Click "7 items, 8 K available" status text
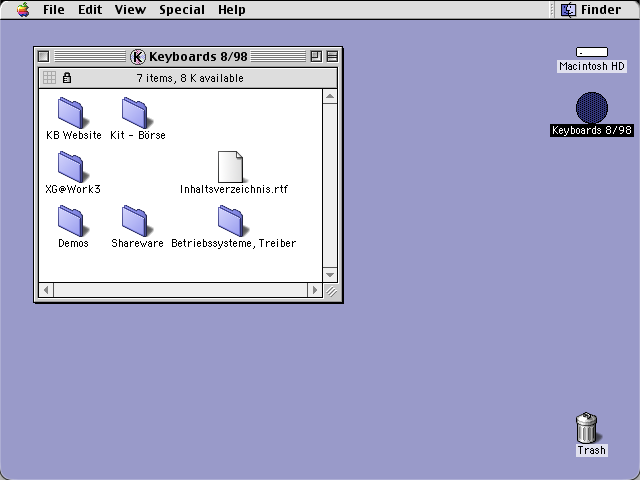 (x=190, y=78)
